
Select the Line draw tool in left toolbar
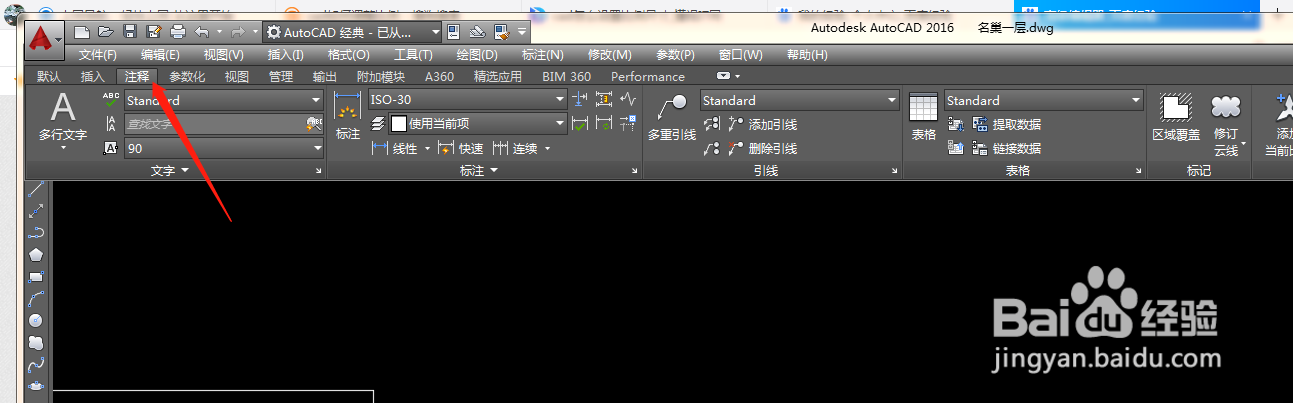coord(36,189)
